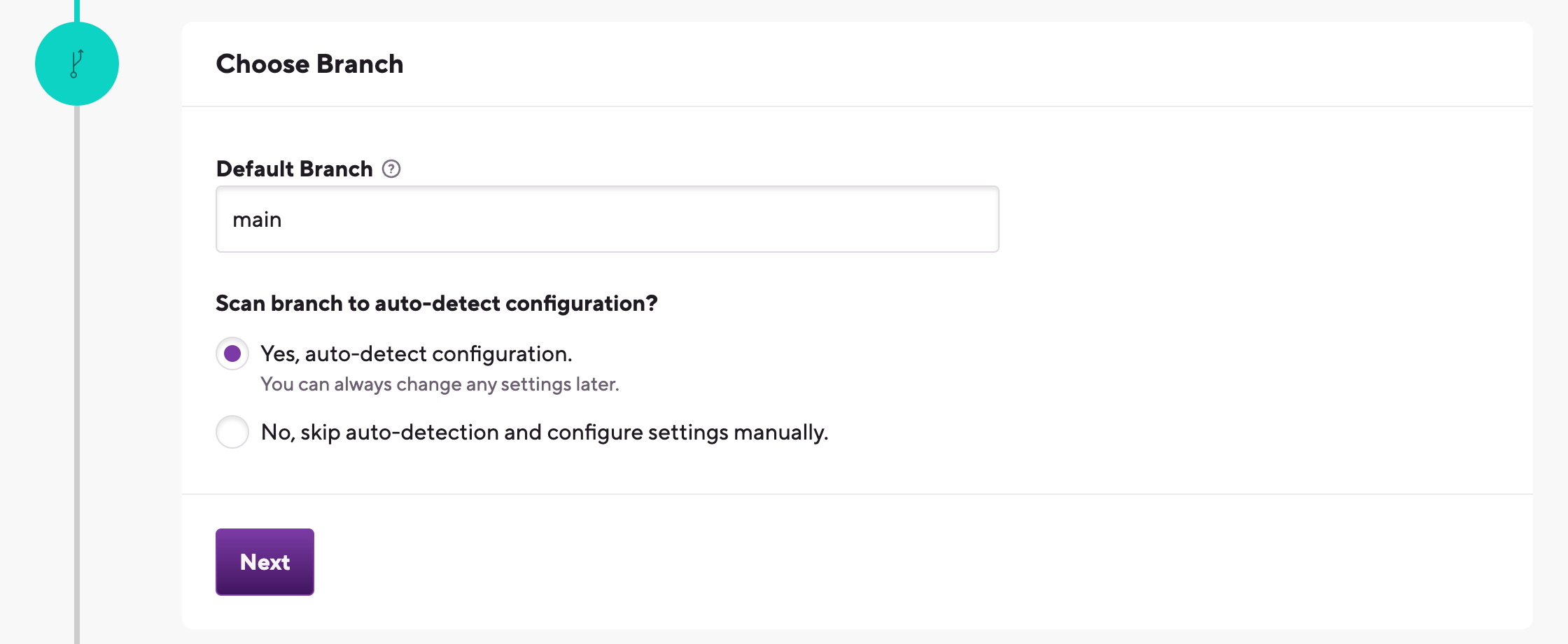1568x644 pixels.
Task: Click the Choose Branch heading
Action: 309,64
